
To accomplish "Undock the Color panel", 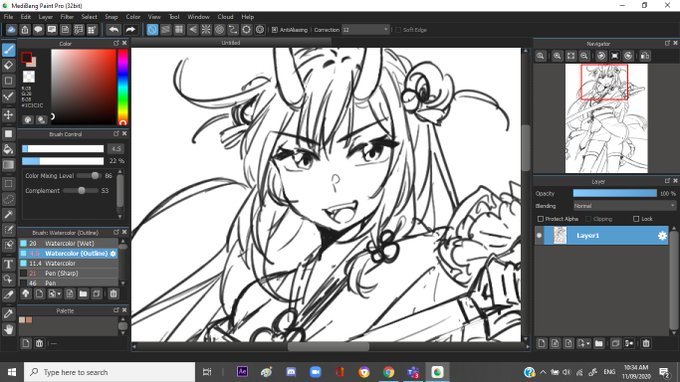I will (x=116, y=43).
